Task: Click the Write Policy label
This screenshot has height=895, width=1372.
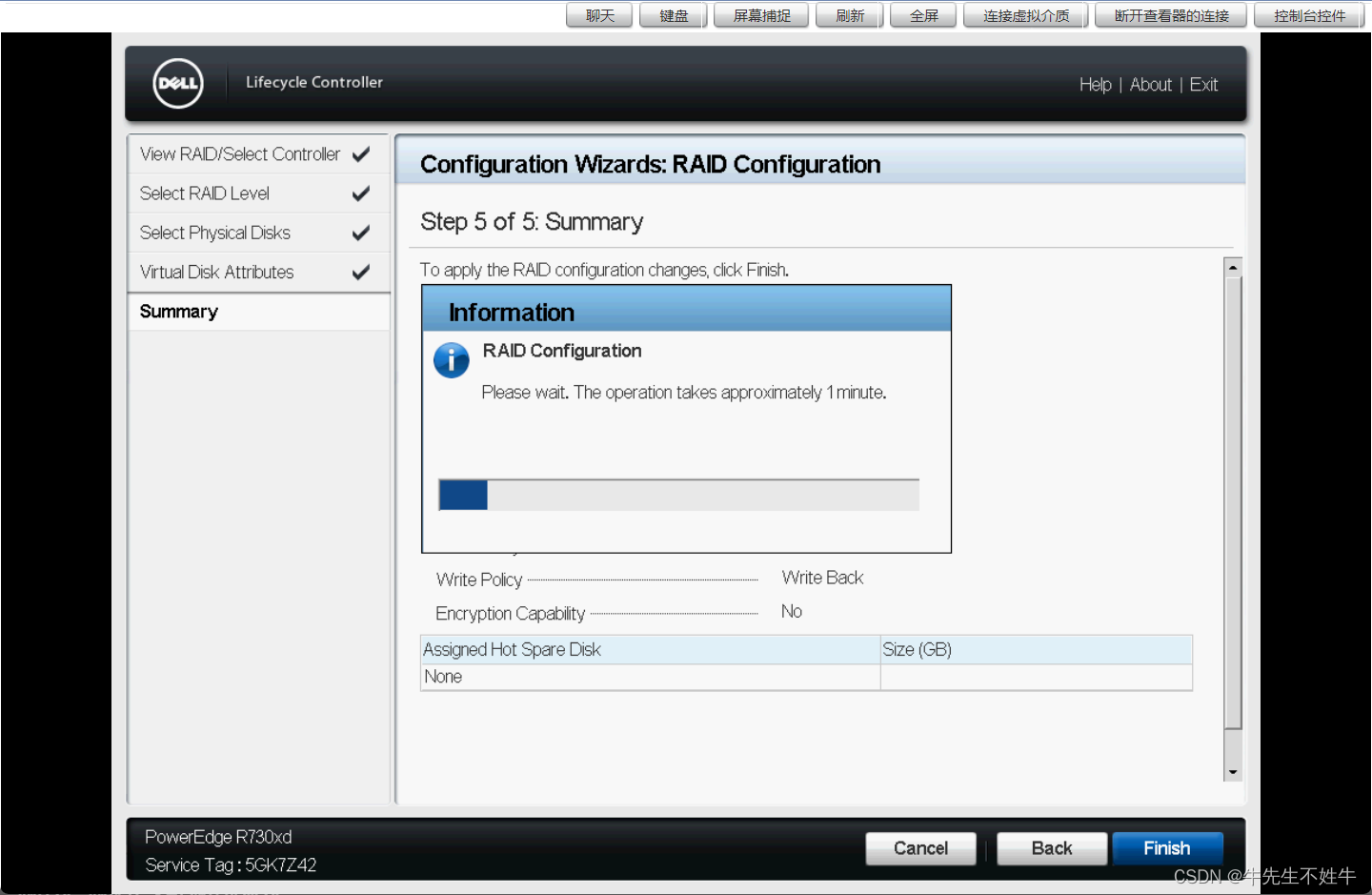Action: click(x=479, y=580)
